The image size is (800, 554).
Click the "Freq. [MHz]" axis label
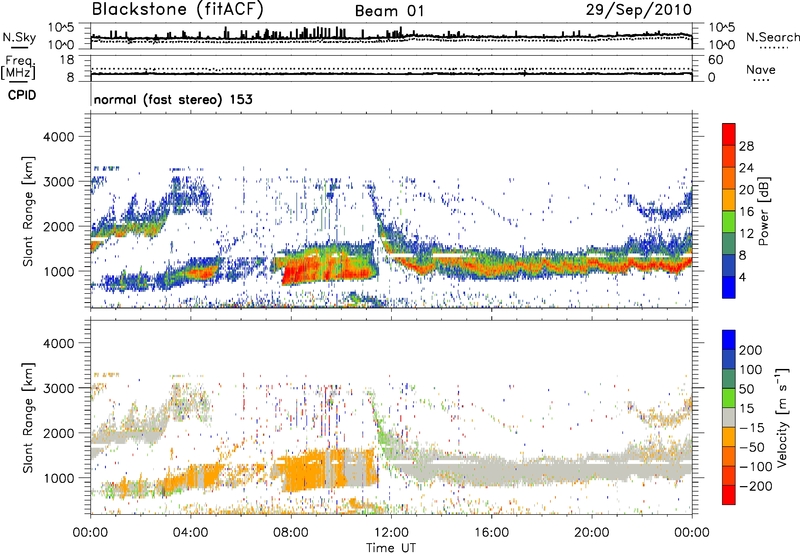(x=18, y=68)
